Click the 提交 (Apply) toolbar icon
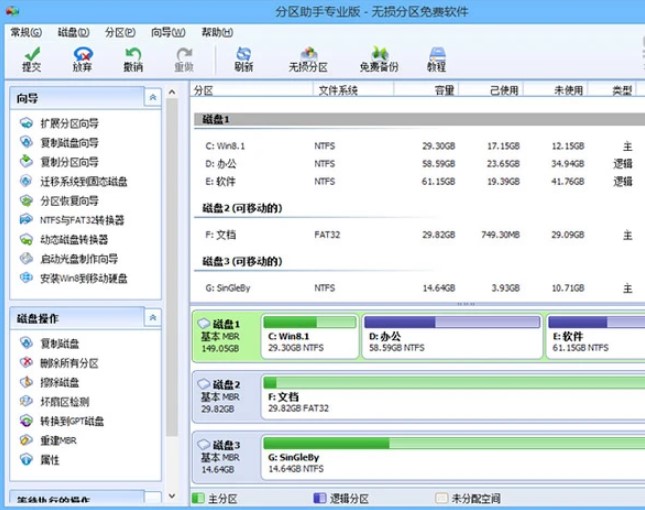 pyautogui.click(x=31, y=58)
